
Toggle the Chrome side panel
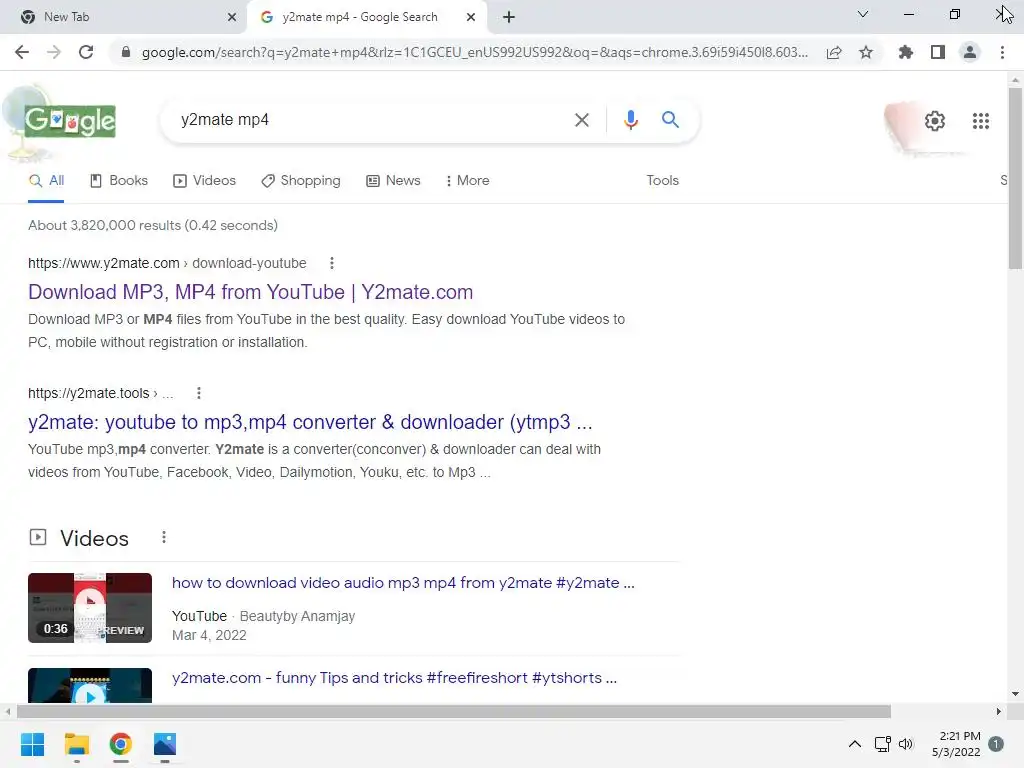938,52
